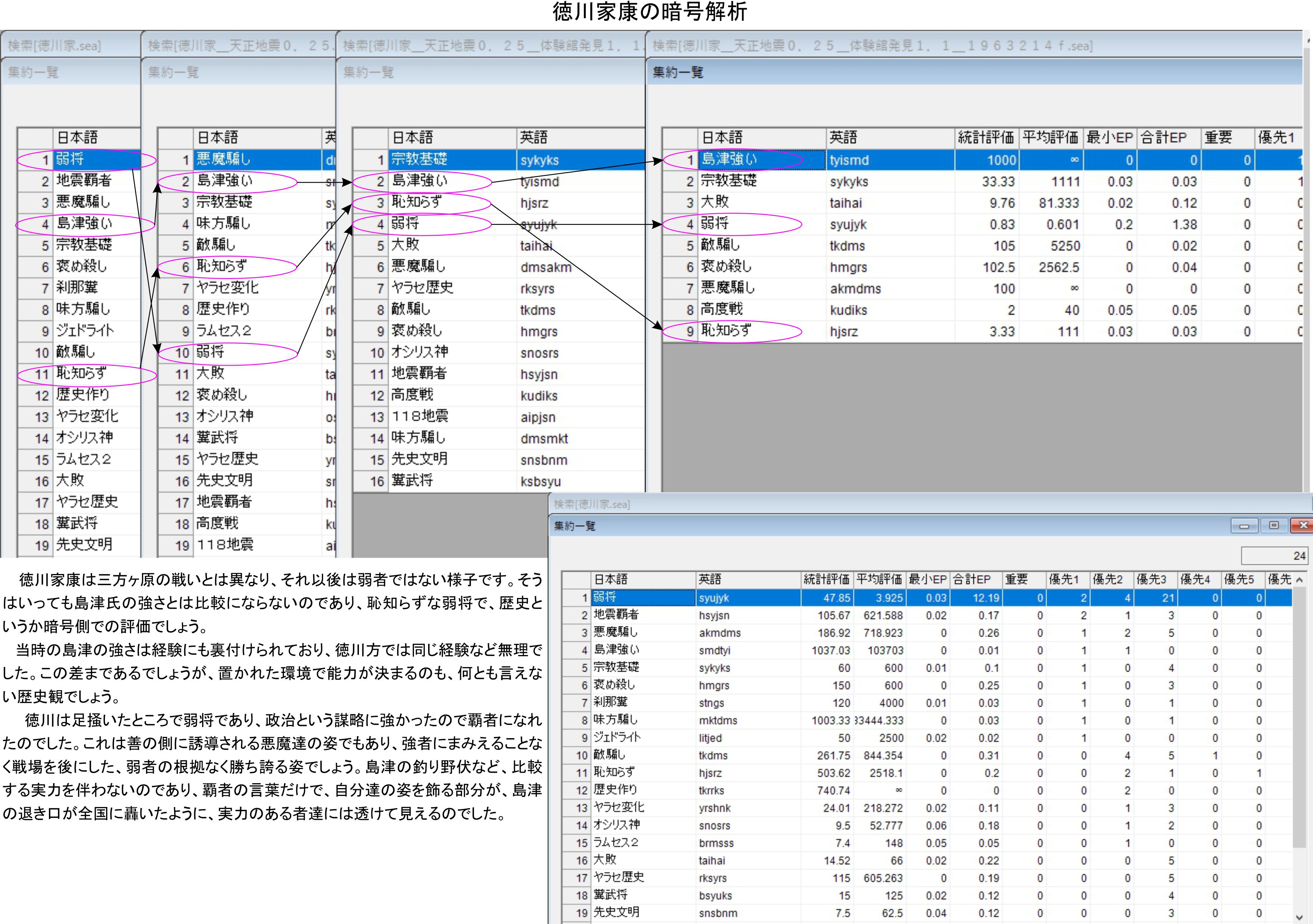
Task: Click the 重要 header in the bottom table
Action: click(x=1024, y=580)
